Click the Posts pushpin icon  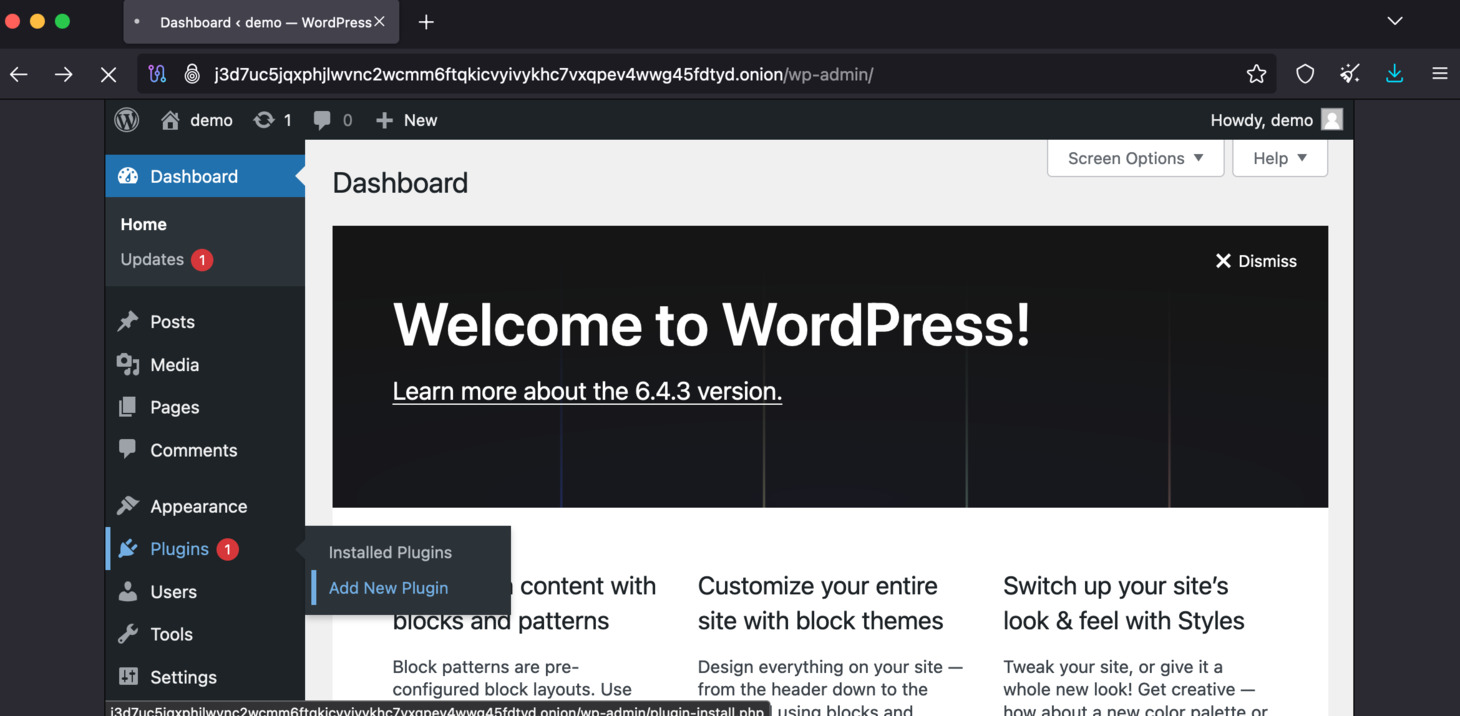tap(128, 322)
